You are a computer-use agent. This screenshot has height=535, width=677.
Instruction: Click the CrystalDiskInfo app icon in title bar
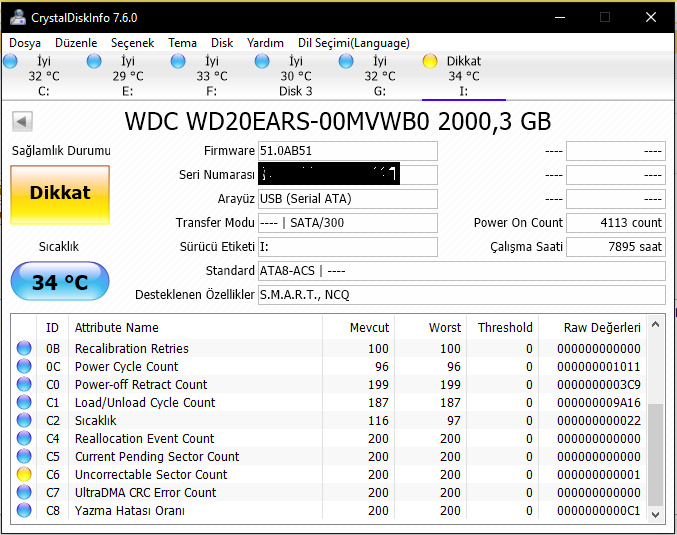pyautogui.click(x=18, y=17)
